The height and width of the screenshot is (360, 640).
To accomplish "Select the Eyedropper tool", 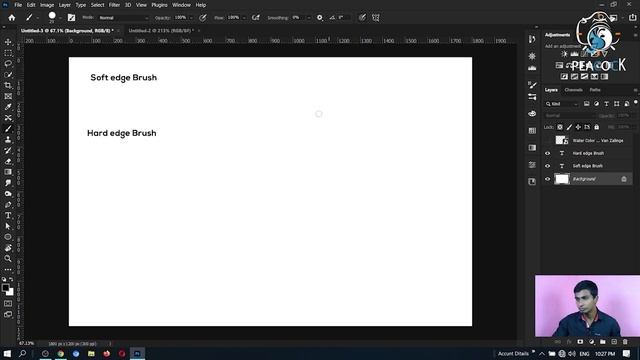I will 8,107.
